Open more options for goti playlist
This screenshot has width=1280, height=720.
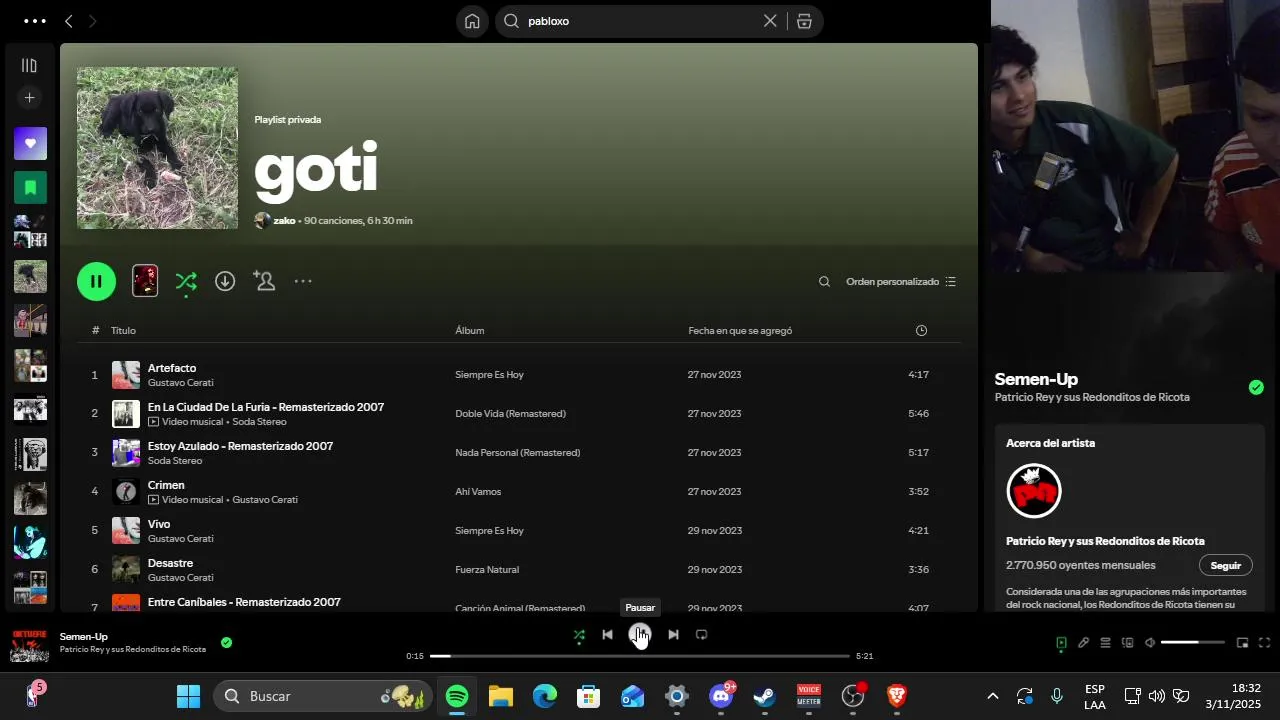pyautogui.click(x=303, y=281)
